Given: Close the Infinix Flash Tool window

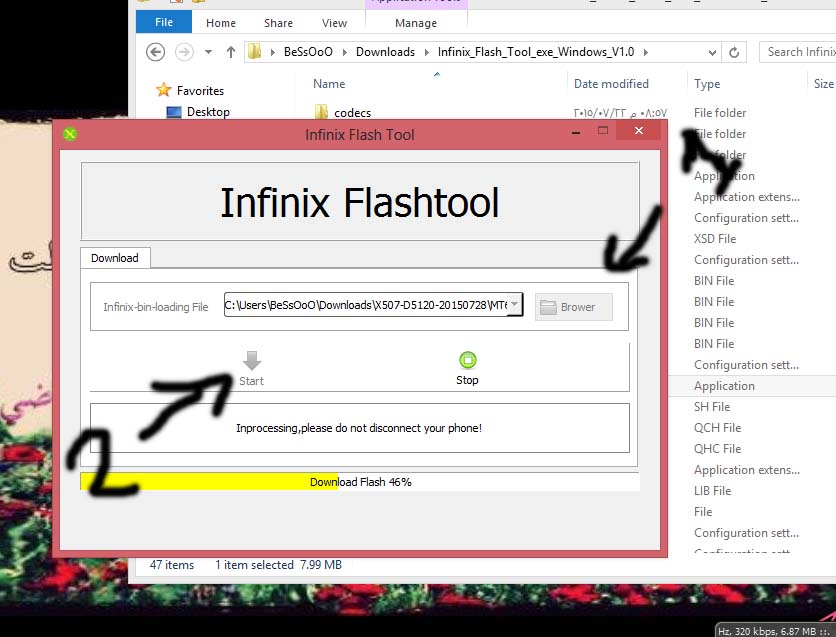Looking at the screenshot, I should coord(639,131).
